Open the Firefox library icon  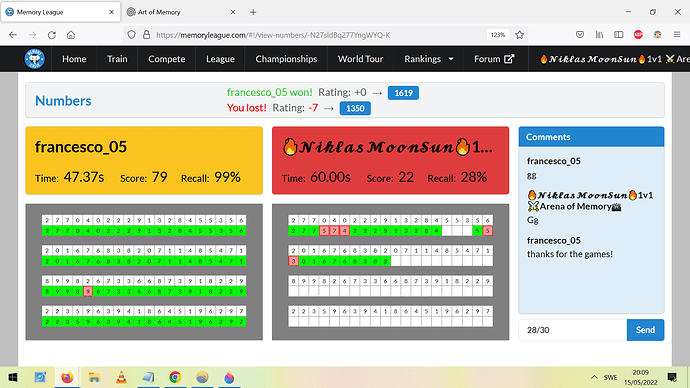tap(599, 35)
